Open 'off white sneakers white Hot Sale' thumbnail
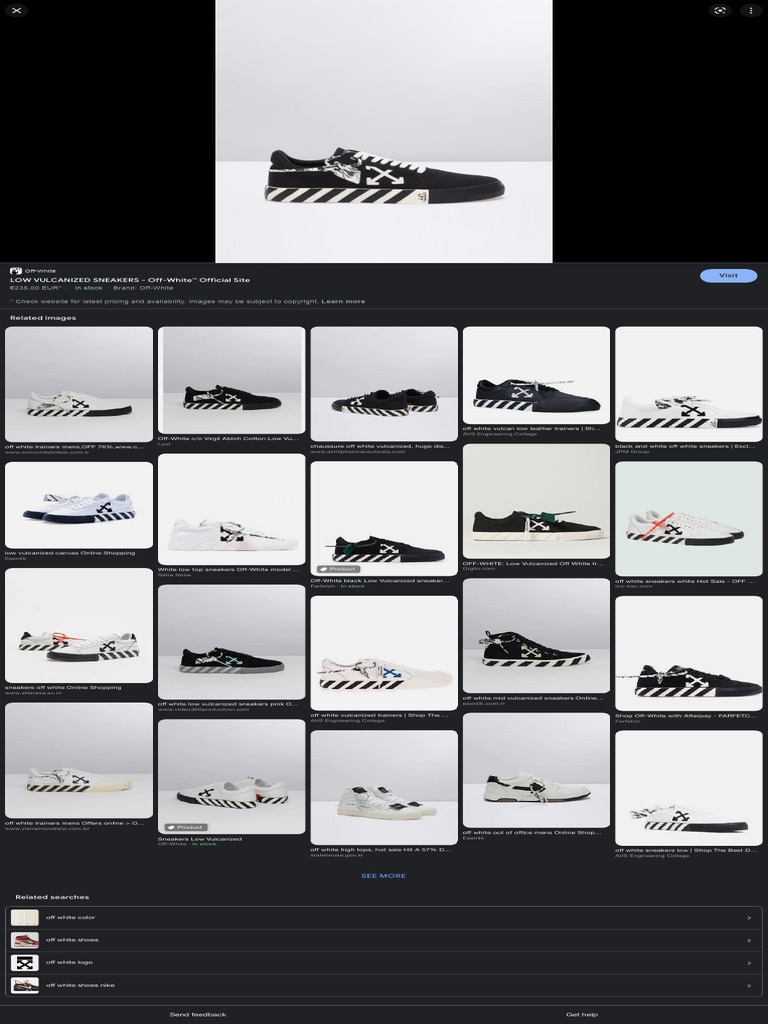This screenshot has width=768, height=1024. click(688, 519)
